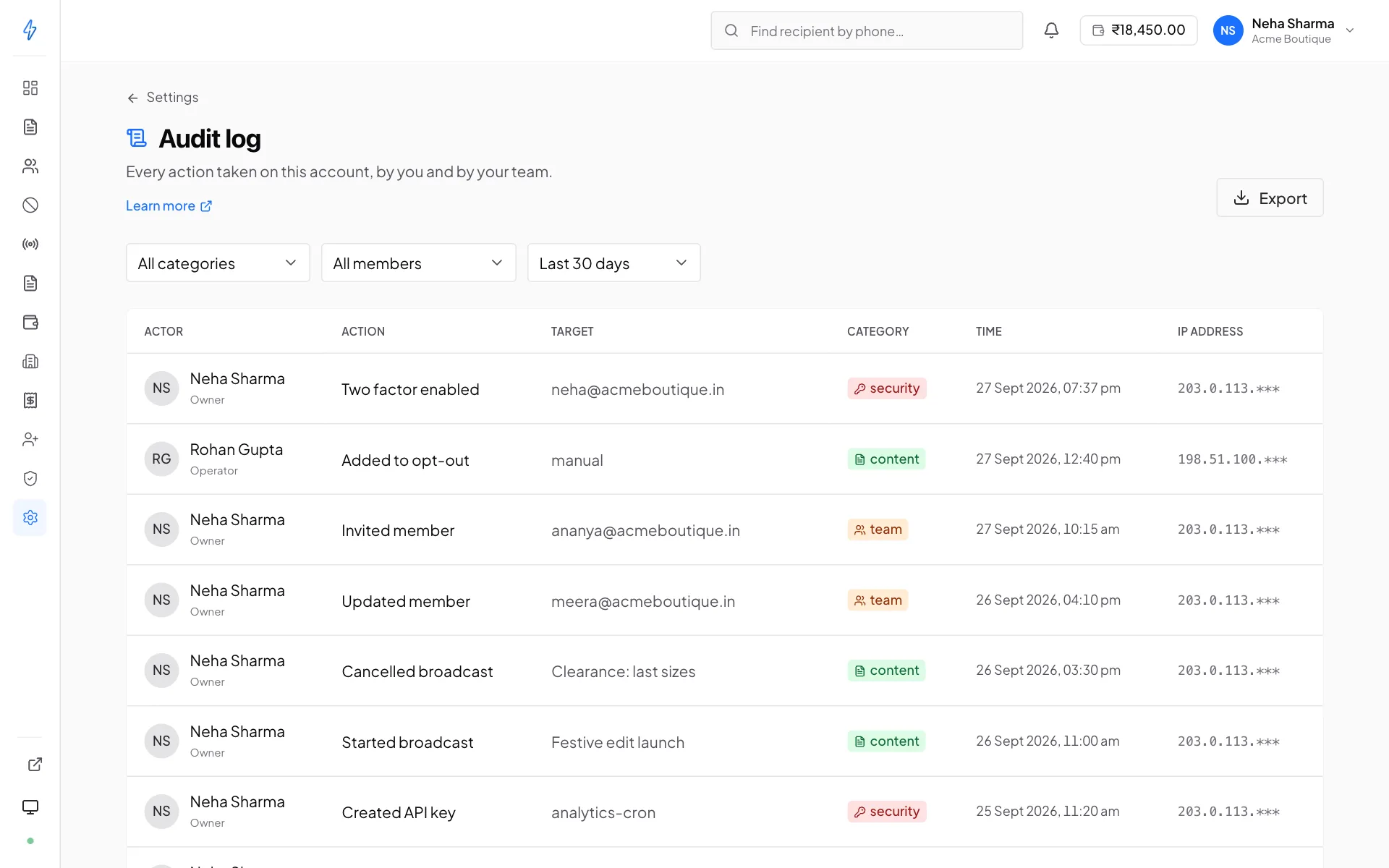Click the external link icon near sidebar bottom

tap(35, 765)
